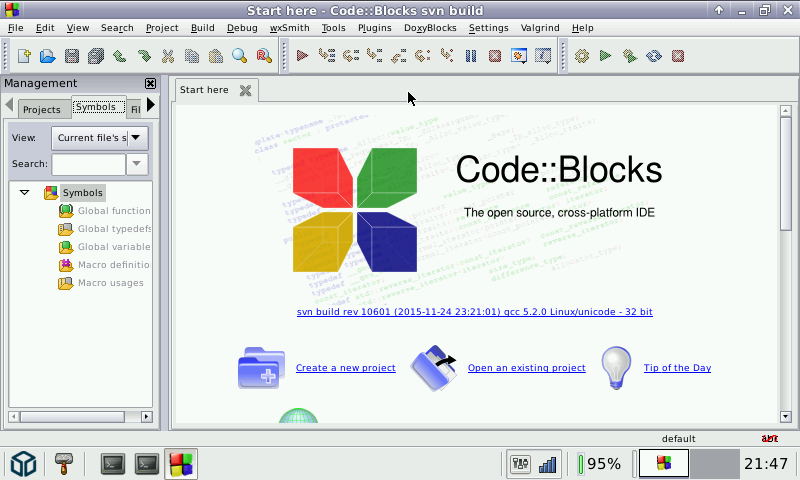Click the Abort build red icon
Screen dimensions: 800x480
[x=678, y=55]
